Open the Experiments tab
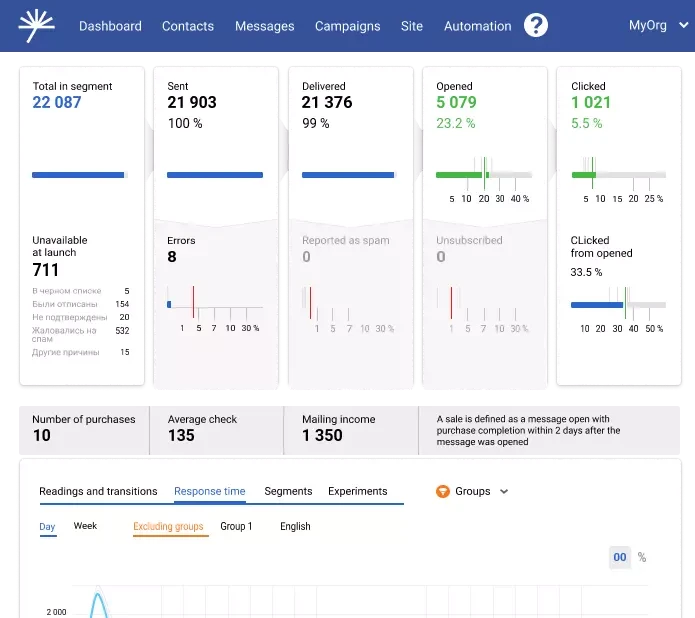Viewport: 695px width, 618px height. (x=357, y=491)
